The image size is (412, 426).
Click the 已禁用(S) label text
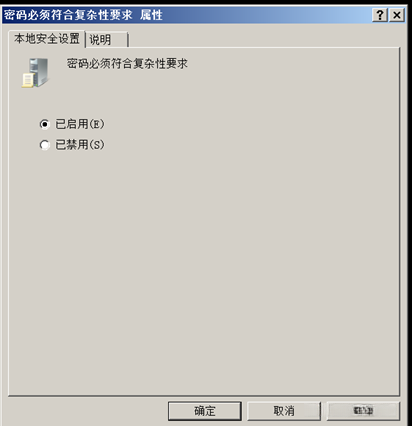pos(80,145)
